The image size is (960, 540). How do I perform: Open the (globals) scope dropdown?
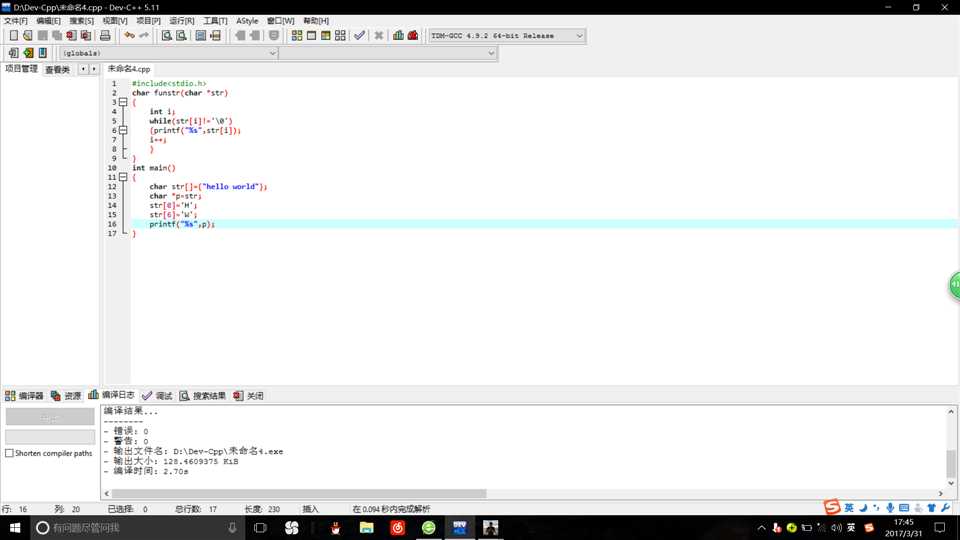(169, 53)
